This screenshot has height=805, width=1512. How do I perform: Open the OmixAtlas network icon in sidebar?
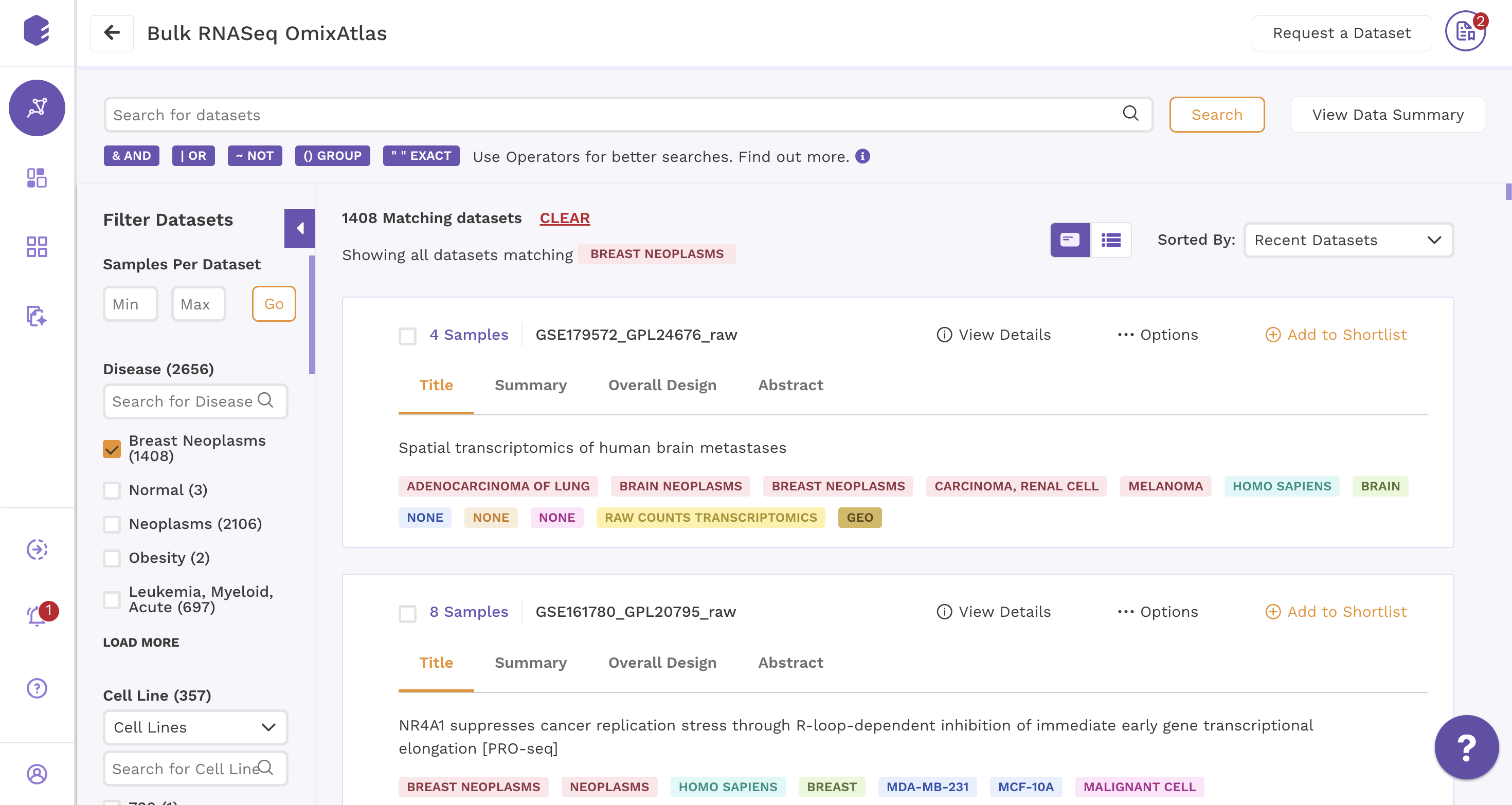[x=37, y=108]
